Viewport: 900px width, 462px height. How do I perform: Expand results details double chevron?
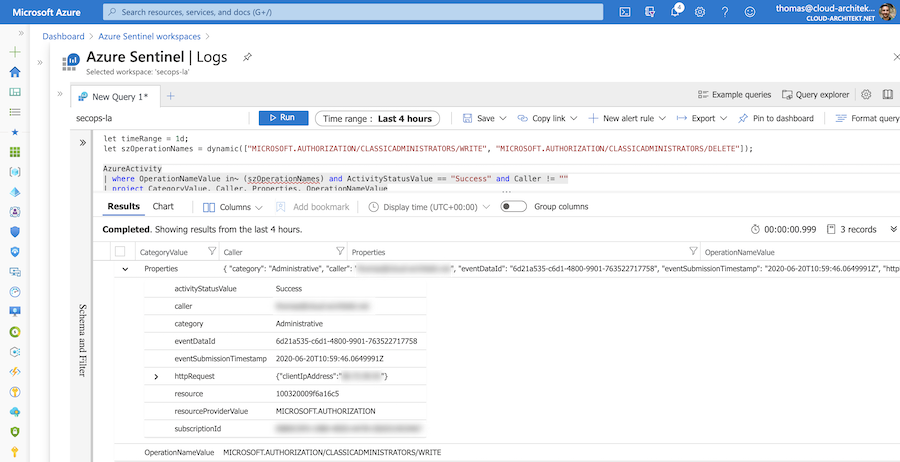(x=894, y=229)
